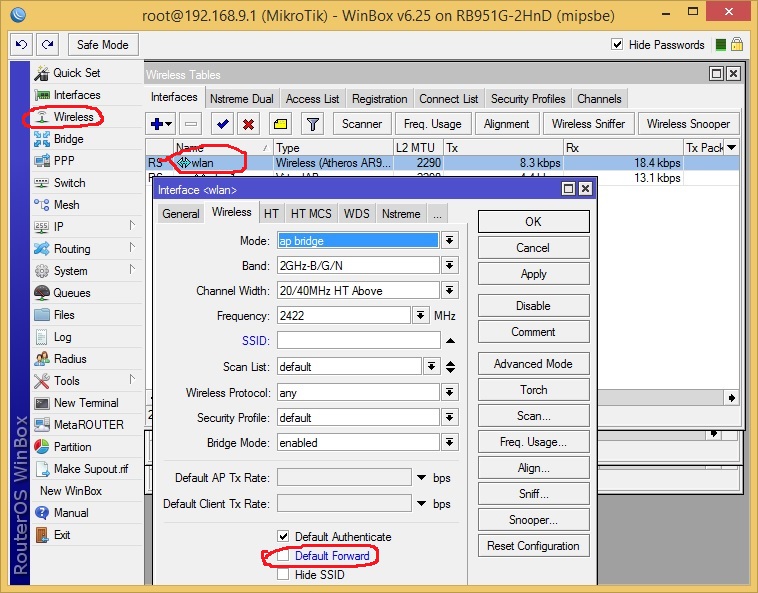Open the table columns dropdown arrow
Image resolution: width=758 pixels, height=593 pixels.
click(731, 147)
